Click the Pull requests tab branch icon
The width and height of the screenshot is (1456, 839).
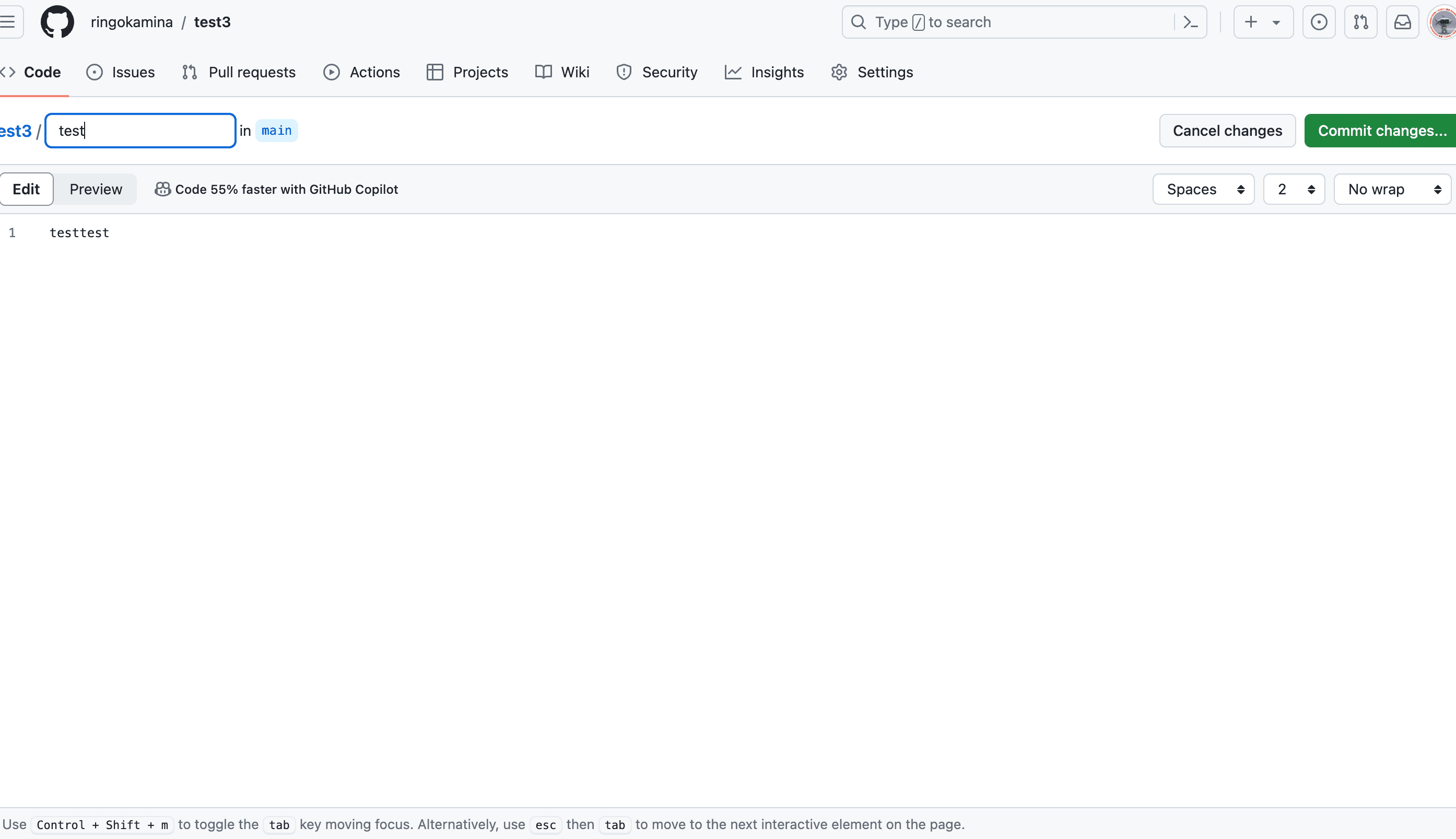[190, 72]
